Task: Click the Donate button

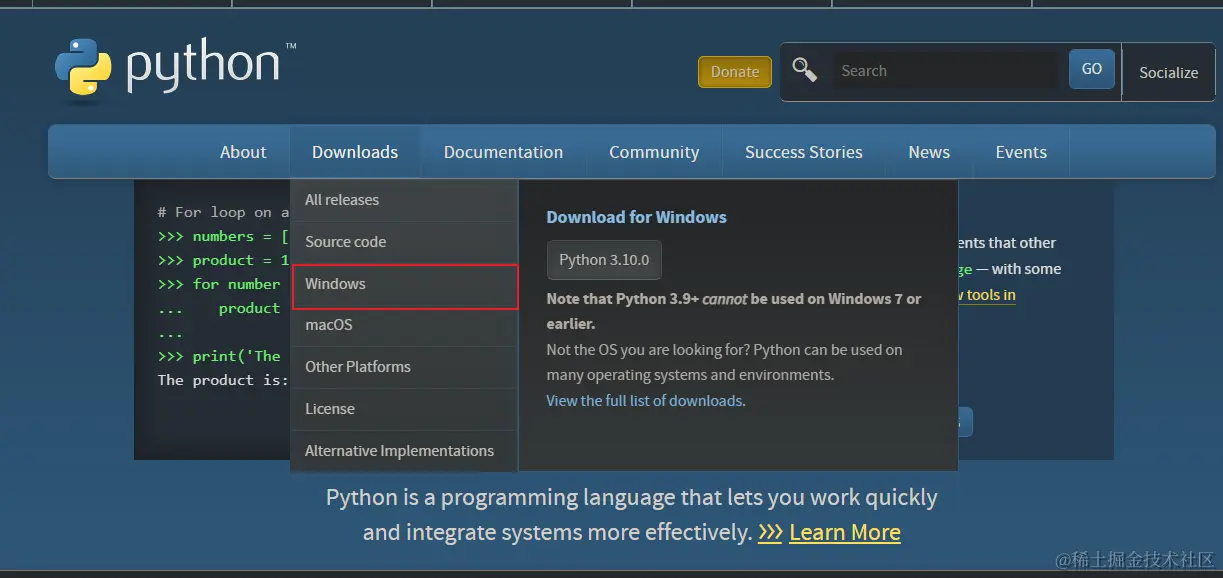Action: tap(735, 72)
